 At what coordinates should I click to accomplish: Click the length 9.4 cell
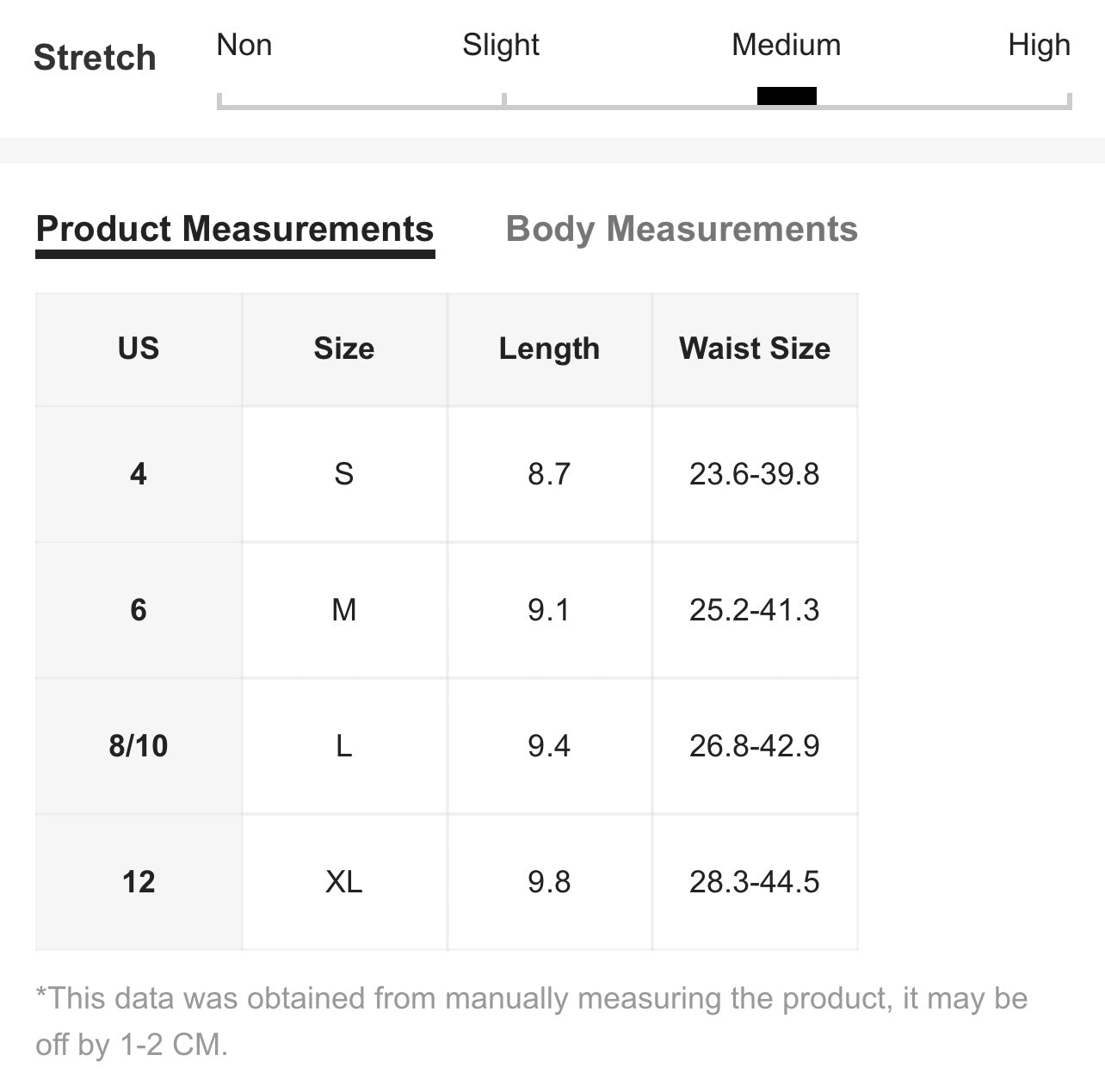click(549, 746)
